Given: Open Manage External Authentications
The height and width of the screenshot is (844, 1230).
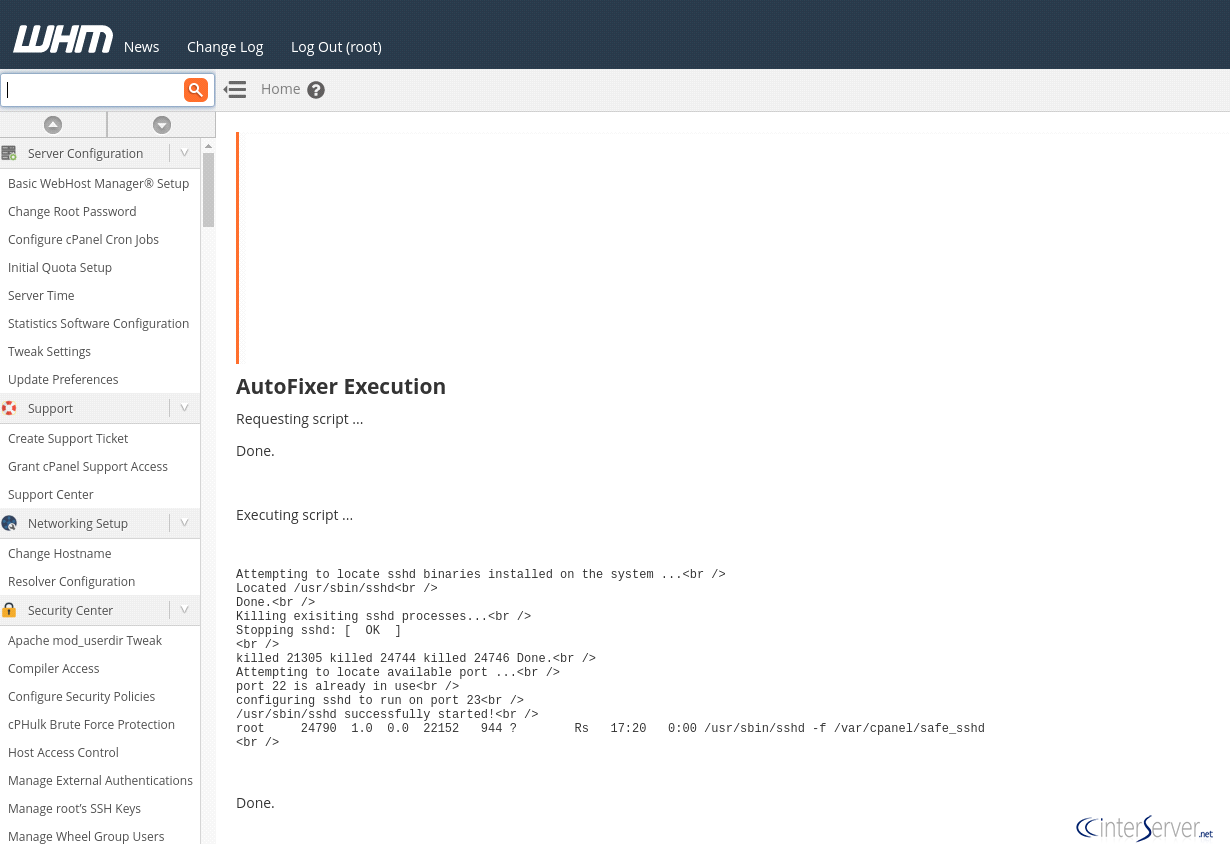Looking at the screenshot, I should point(100,780).
